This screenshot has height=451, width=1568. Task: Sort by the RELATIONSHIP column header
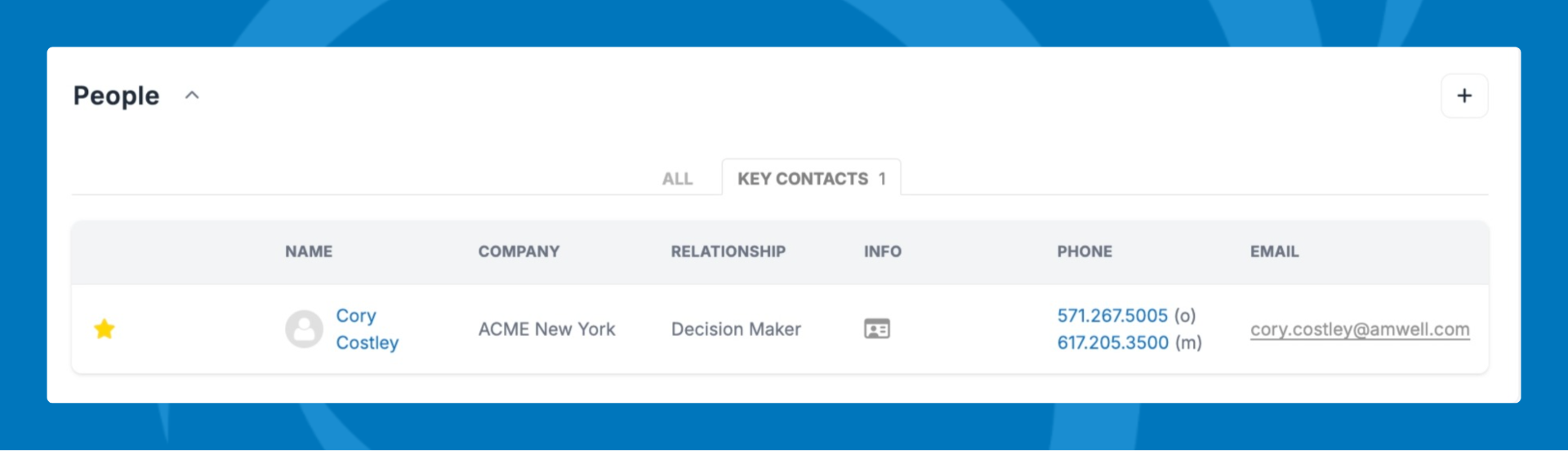pyautogui.click(x=728, y=252)
